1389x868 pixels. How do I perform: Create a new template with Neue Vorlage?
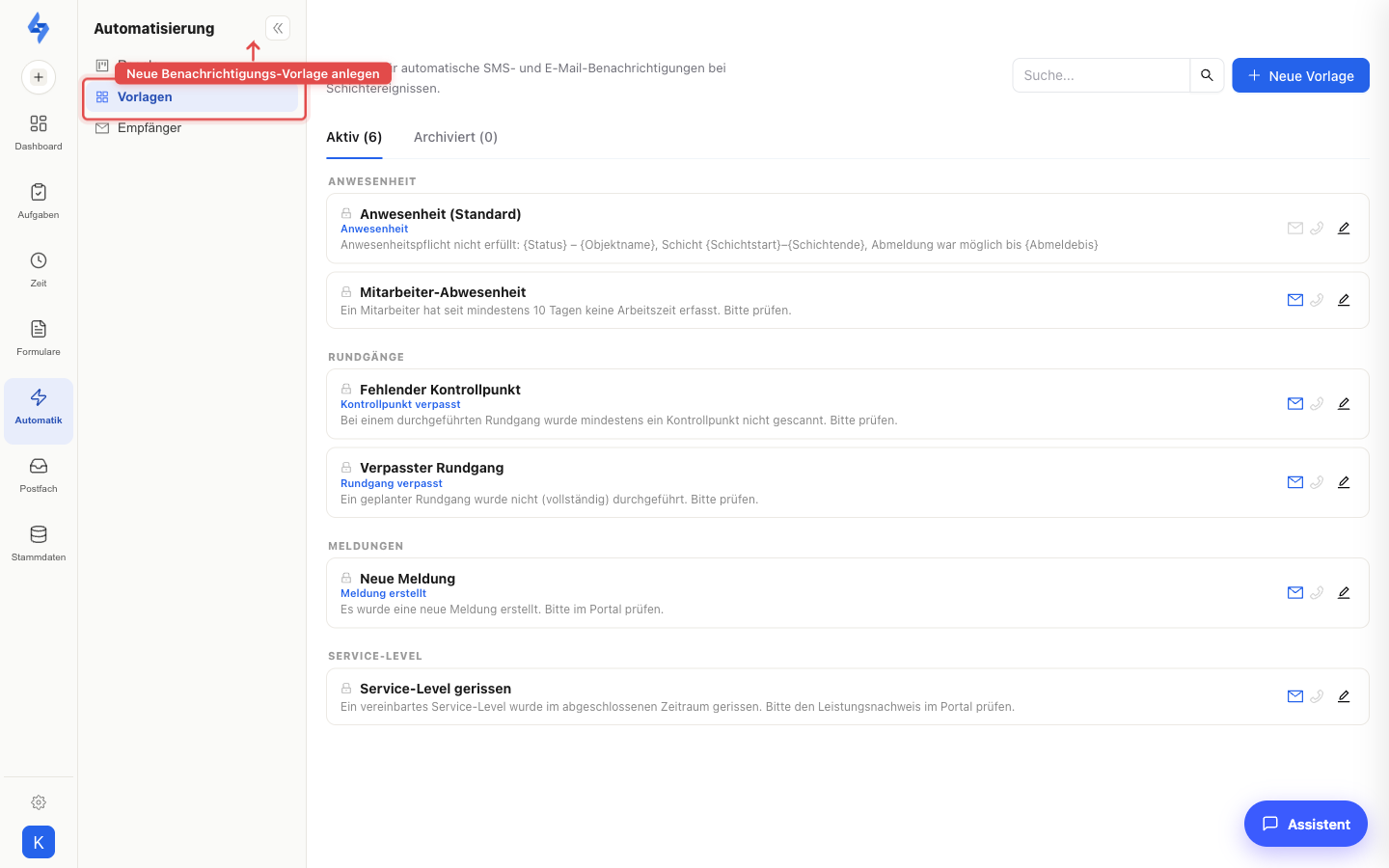pos(1300,75)
